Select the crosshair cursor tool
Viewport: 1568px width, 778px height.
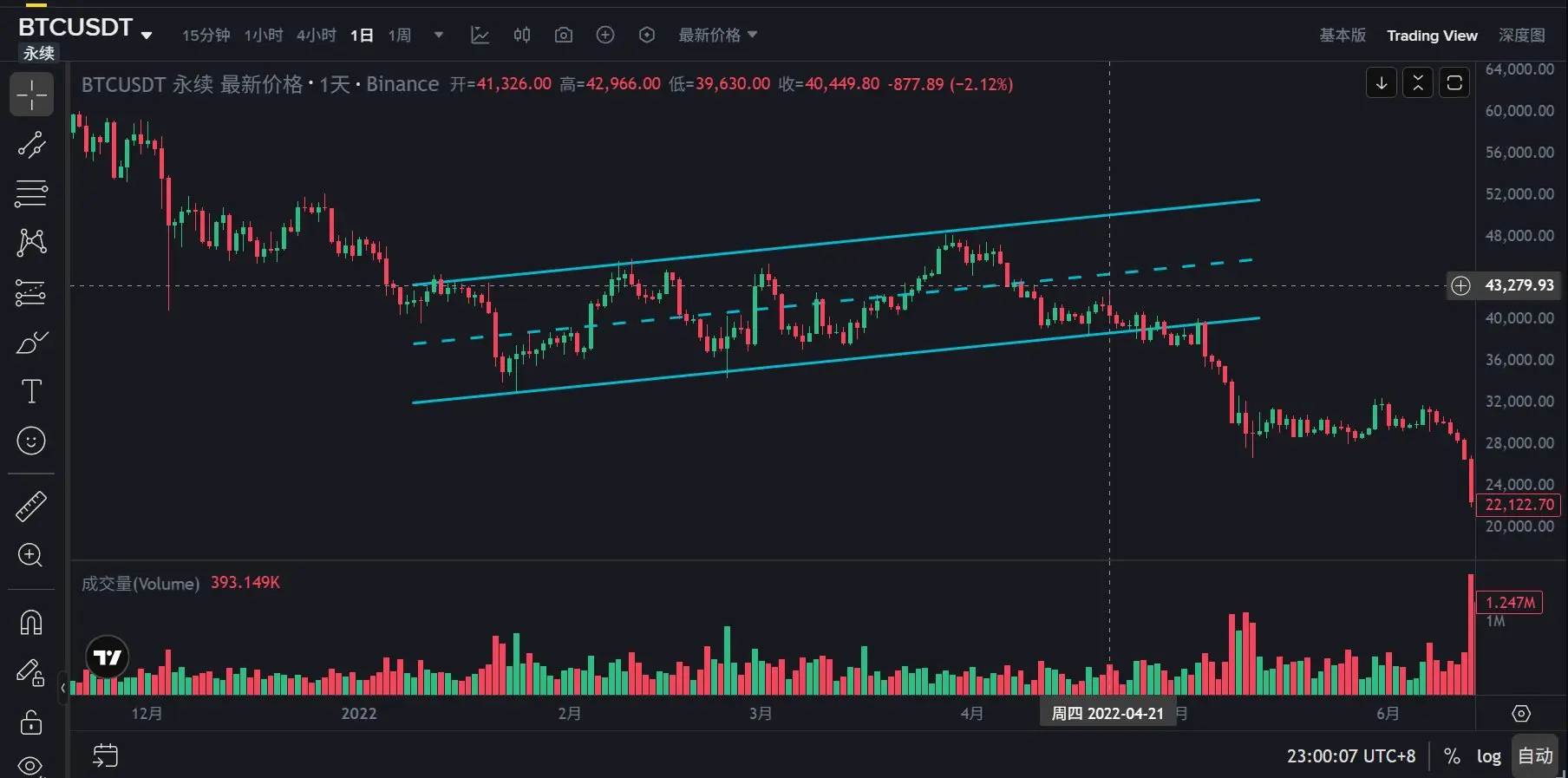(x=31, y=95)
